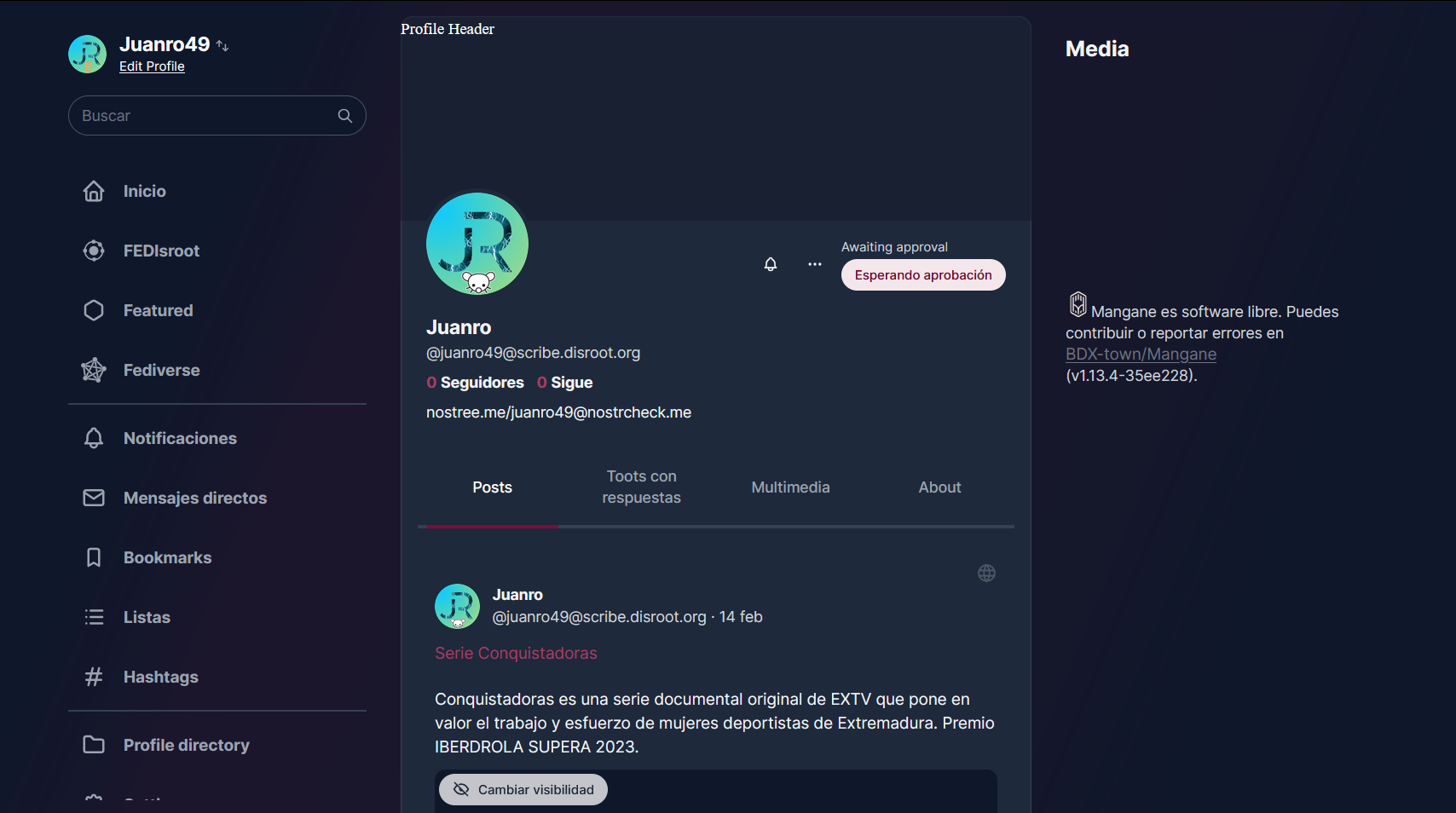This screenshot has height=813, width=1456.
Task: Open the three-dot profile options menu
Action: tap(815, 264)
